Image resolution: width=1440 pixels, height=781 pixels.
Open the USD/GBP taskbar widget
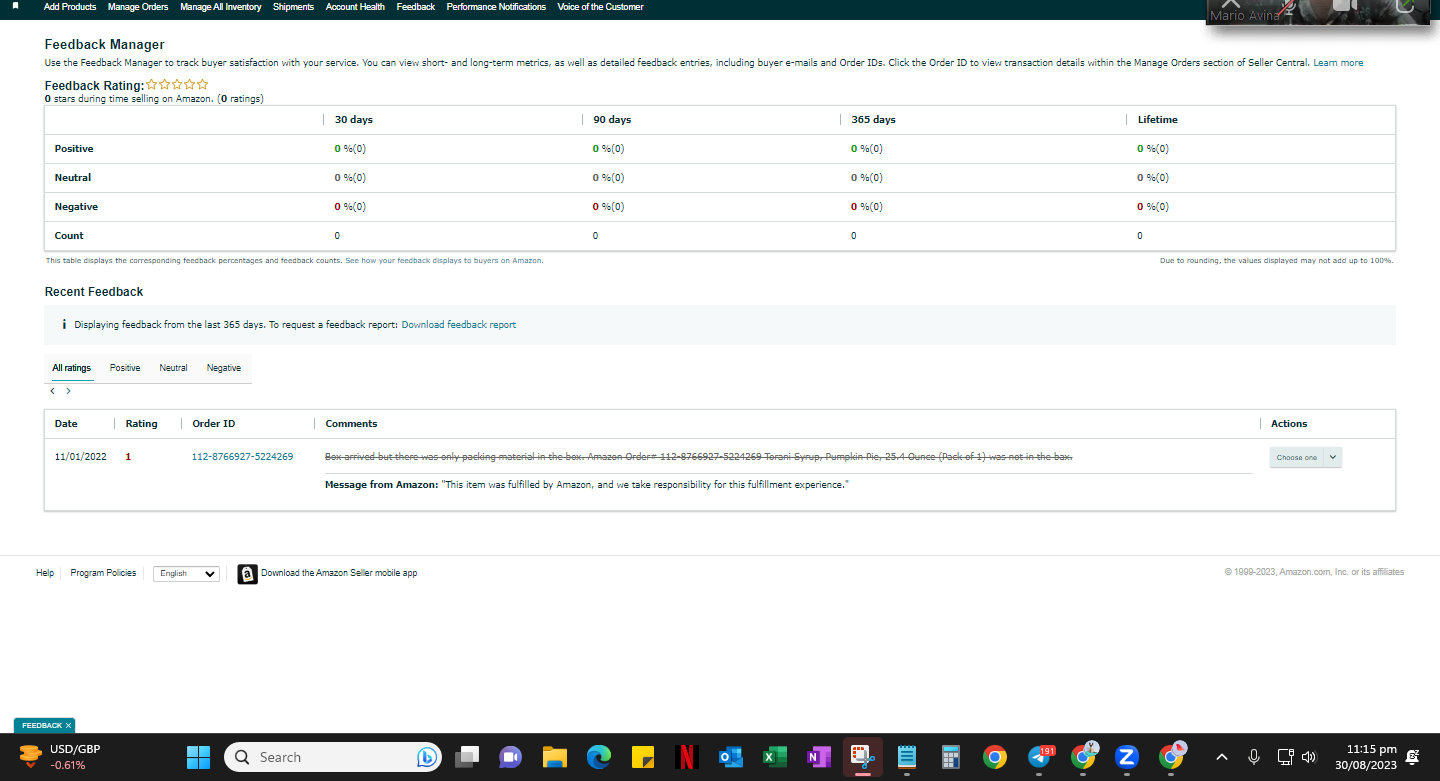[60, 757]
